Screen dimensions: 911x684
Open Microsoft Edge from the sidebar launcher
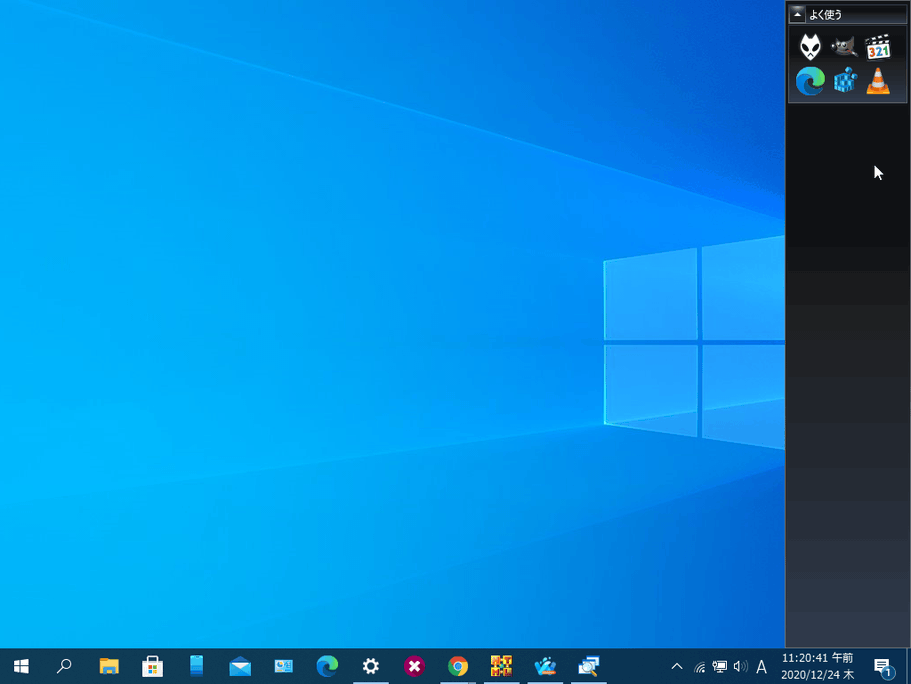(810, 80)
